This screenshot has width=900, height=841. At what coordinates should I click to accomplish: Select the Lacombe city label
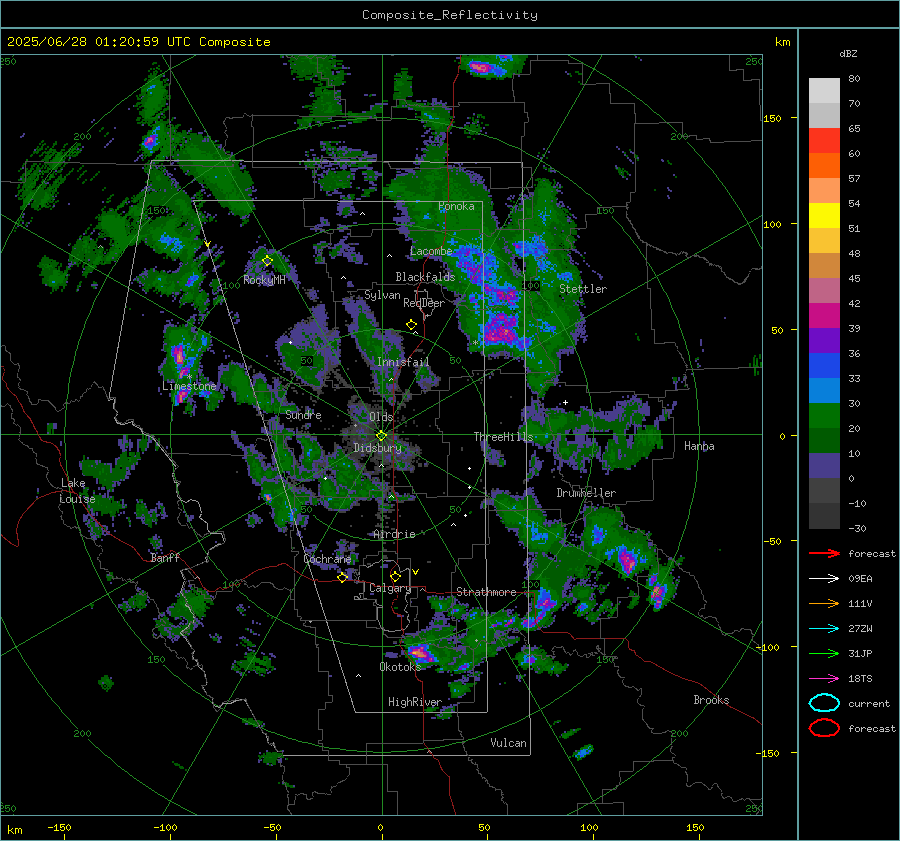[x=431, y=251]
